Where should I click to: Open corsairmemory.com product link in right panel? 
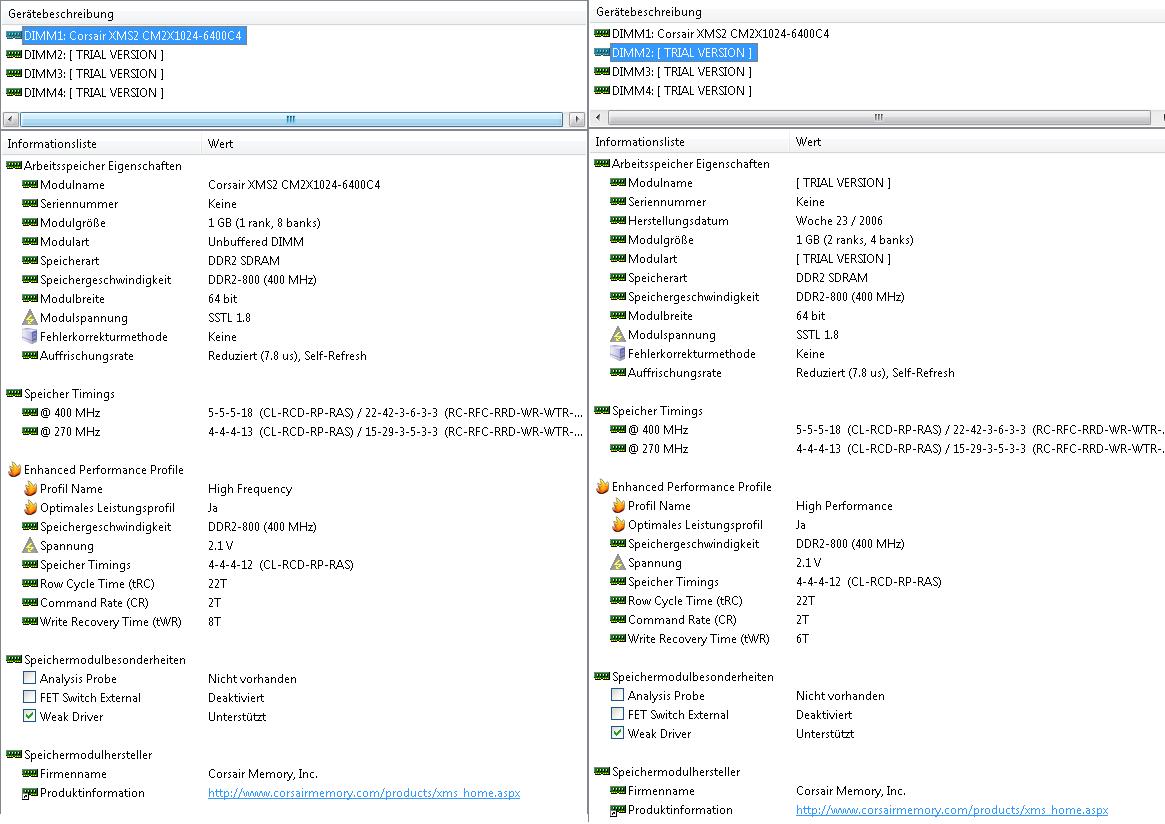point(952,811)
